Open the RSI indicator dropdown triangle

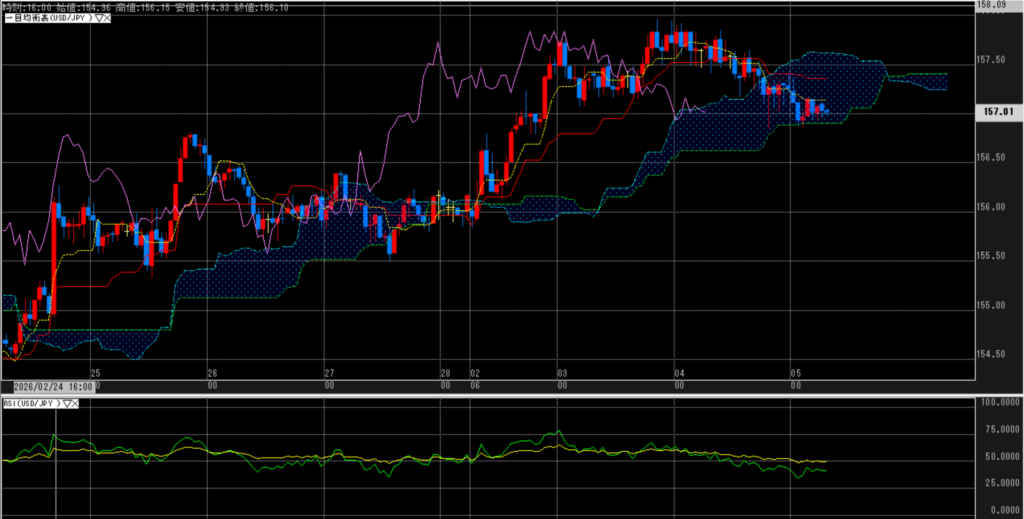pos(69,402)
